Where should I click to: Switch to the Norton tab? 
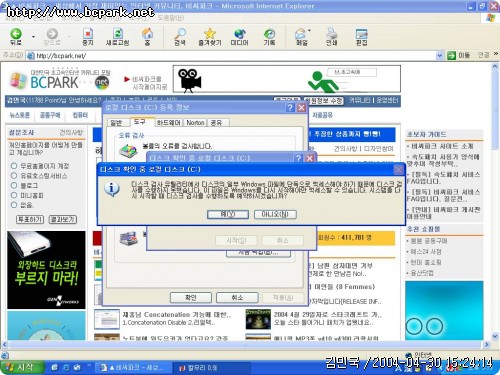[x=195, y=123]
